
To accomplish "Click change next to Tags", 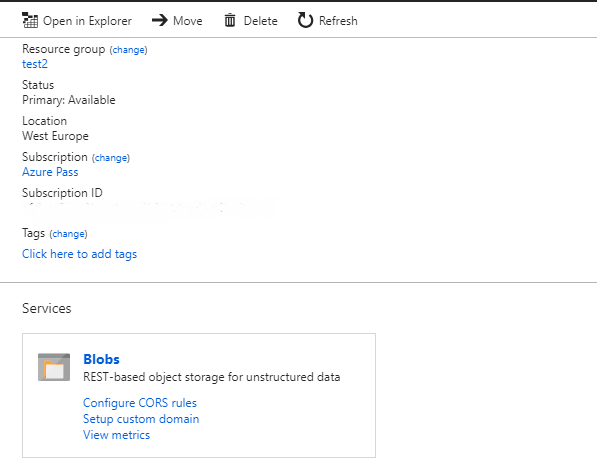I will 69,233.
